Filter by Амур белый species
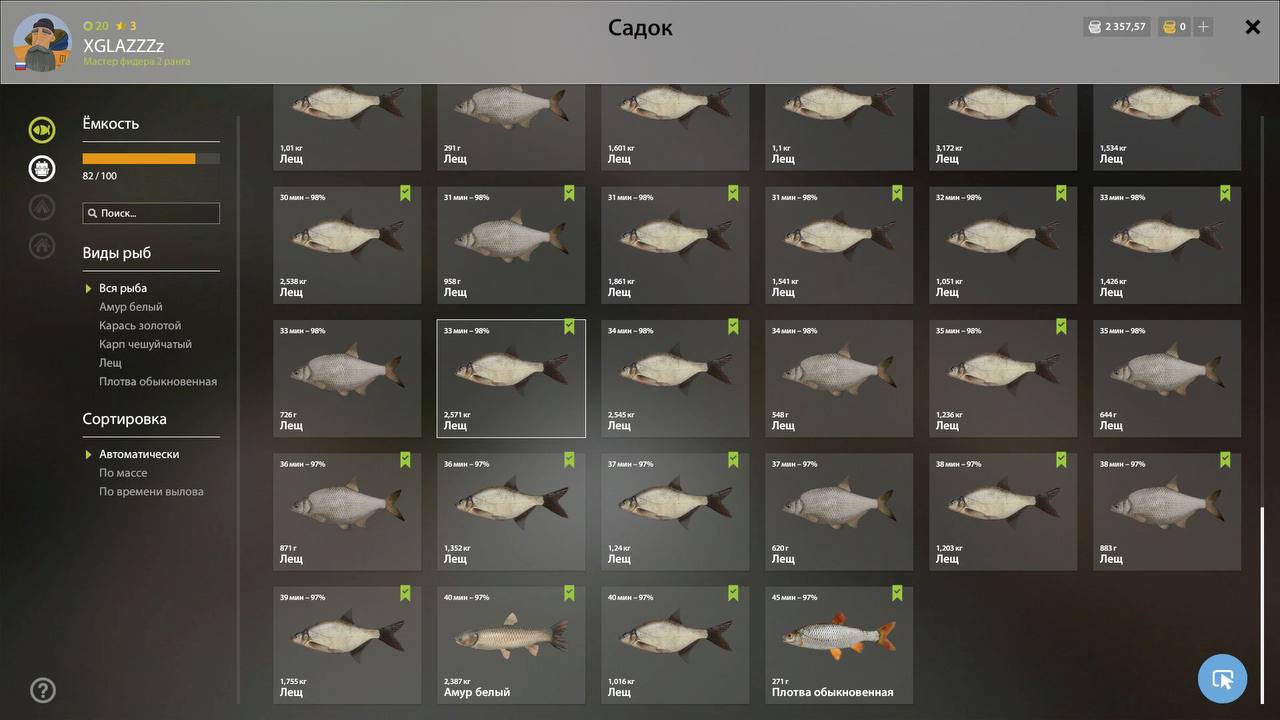The width and height of the screenshot is (1280, 720). click(131, 307)
